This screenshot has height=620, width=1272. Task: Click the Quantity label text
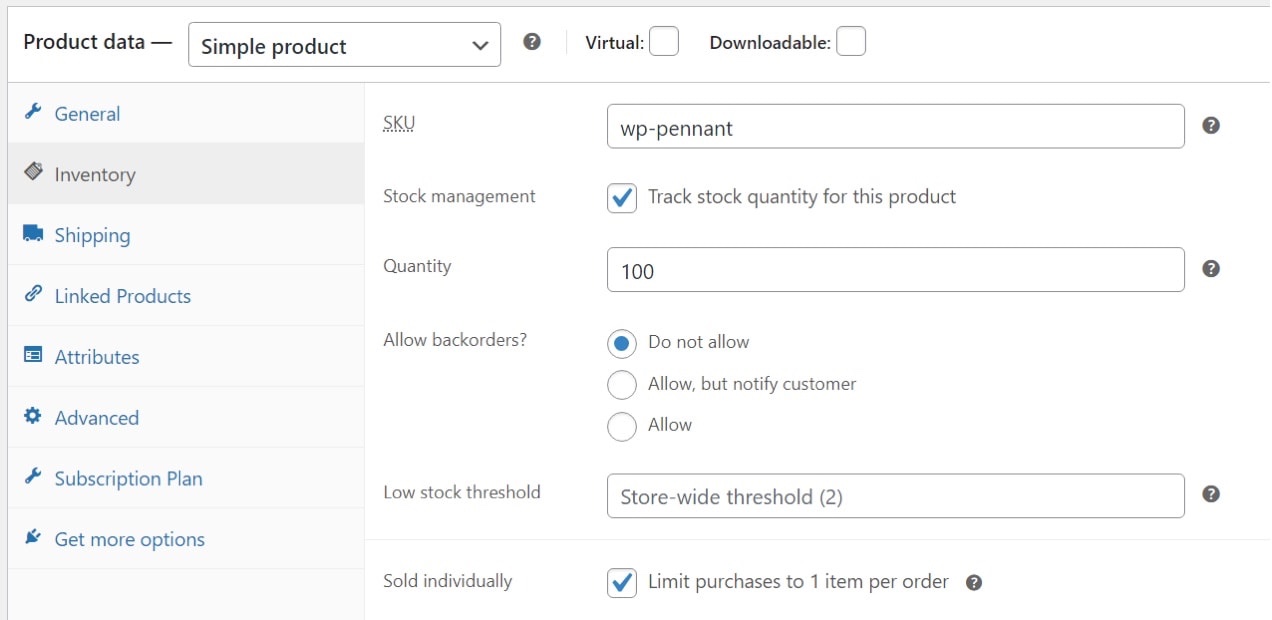[x=417, y=266]
